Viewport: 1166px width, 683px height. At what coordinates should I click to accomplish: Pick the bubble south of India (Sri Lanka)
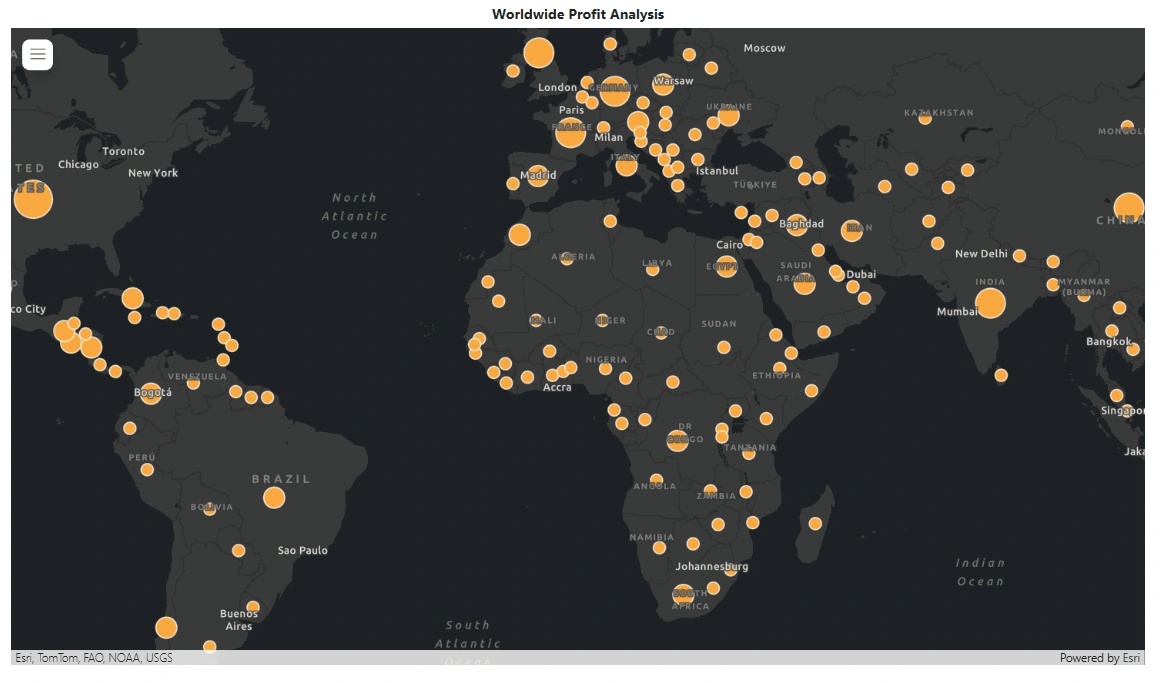coord(1001,376)
